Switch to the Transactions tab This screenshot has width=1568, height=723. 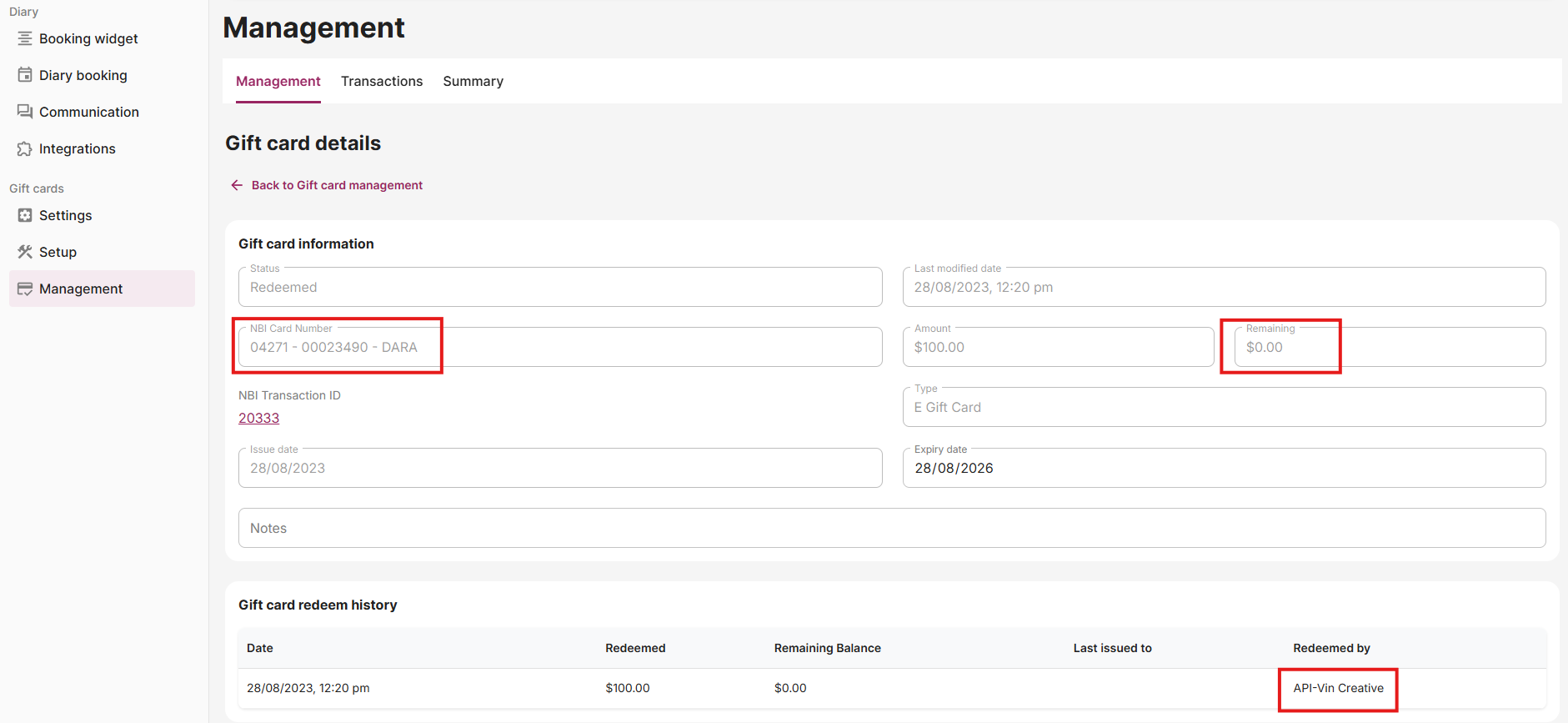click(381, 81)
